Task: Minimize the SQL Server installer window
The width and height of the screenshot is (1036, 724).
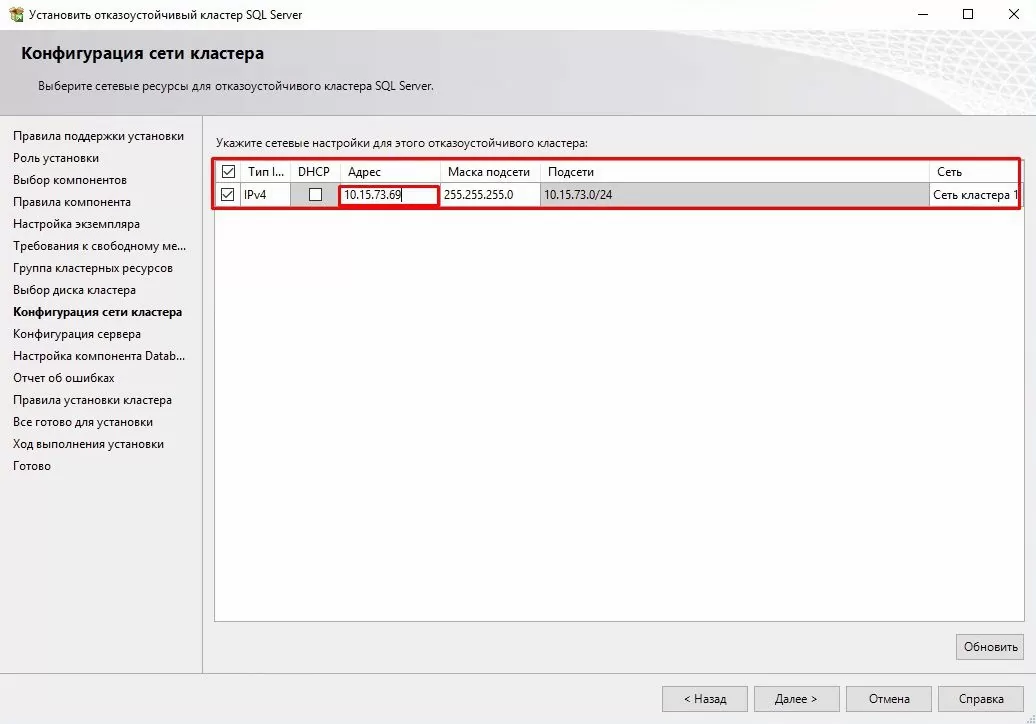Action: click(x=923, y=15)
